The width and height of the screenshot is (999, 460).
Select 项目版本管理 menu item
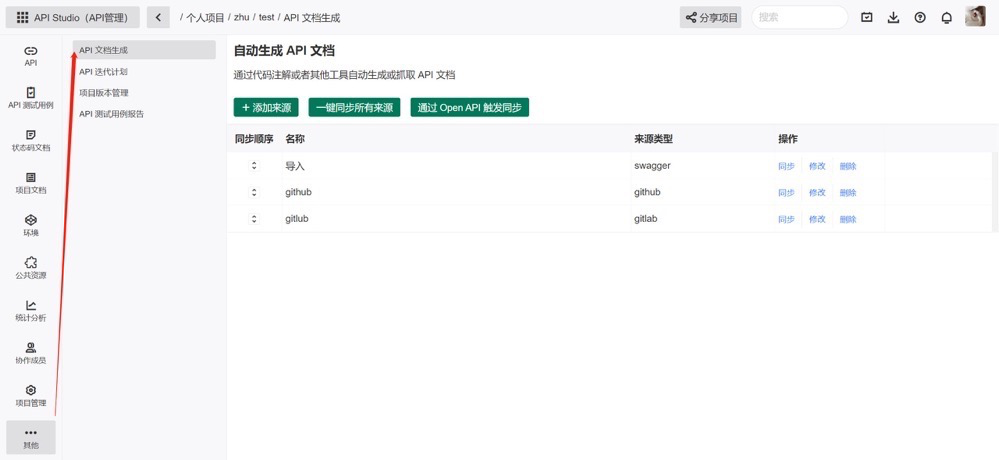[103, 93]
